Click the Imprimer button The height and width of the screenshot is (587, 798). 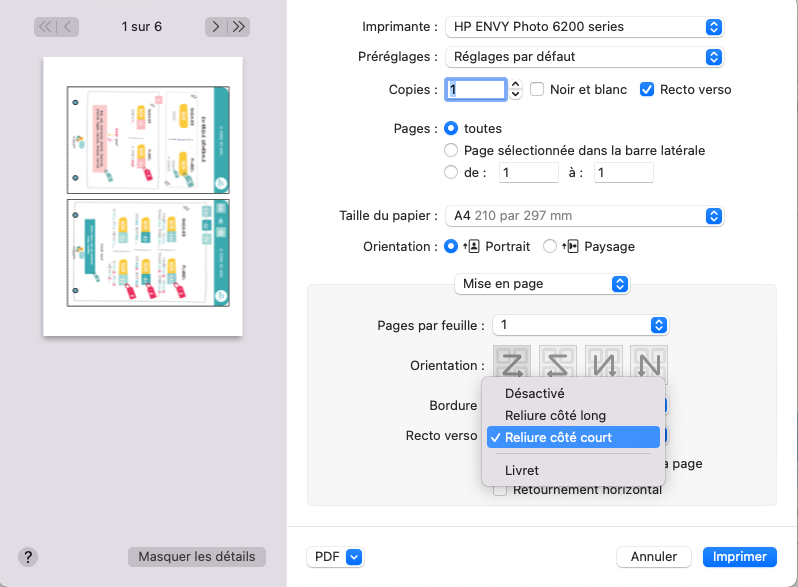click(x=740, y=557)
